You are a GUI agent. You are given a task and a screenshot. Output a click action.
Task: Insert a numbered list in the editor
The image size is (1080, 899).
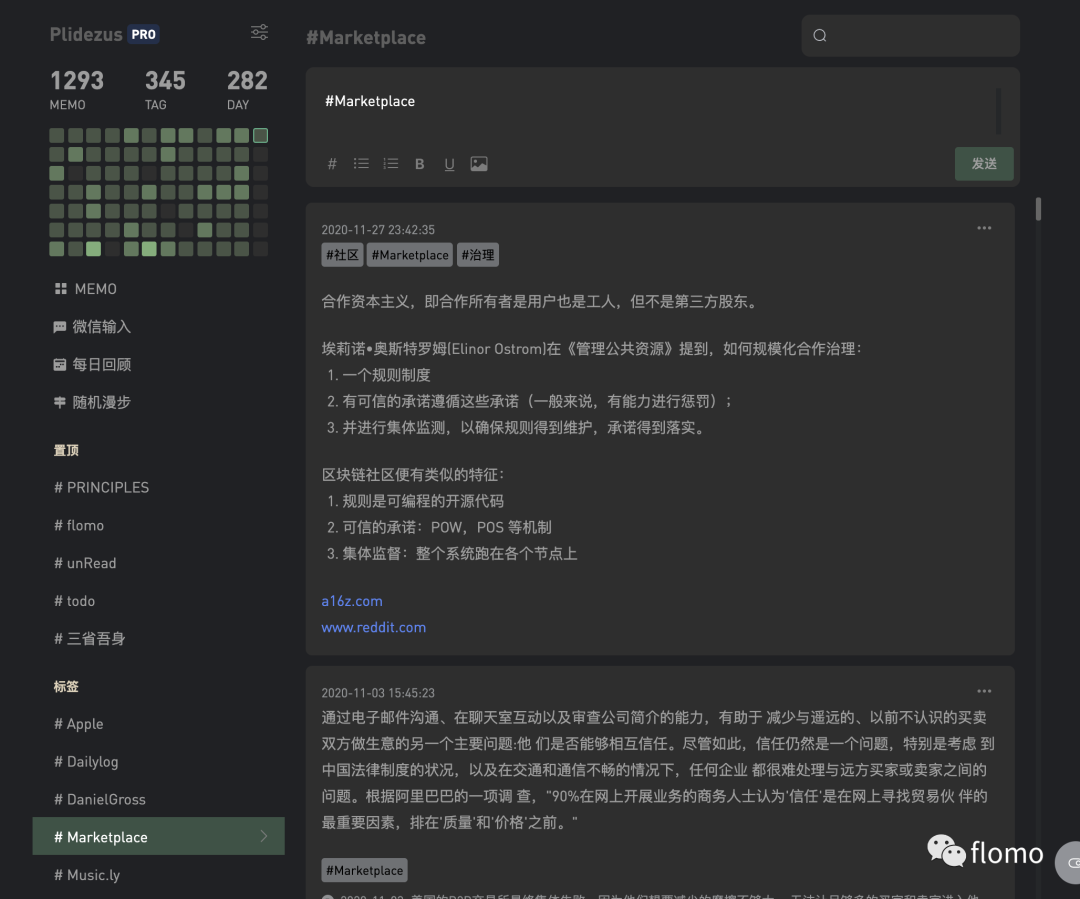391,164
